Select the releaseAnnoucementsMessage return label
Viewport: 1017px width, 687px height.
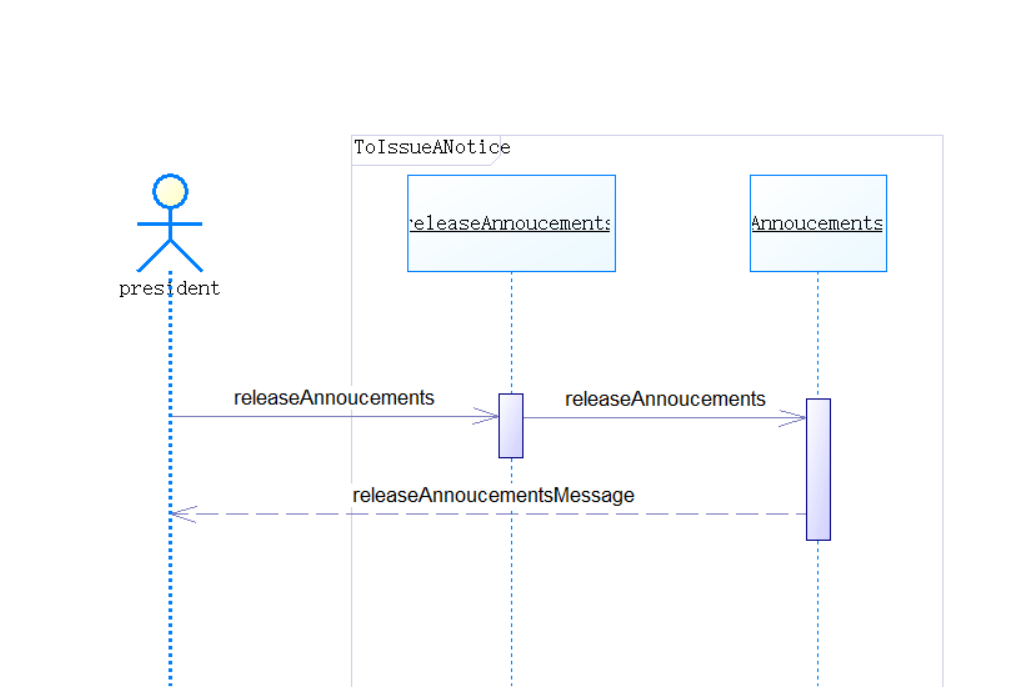pyautogui.click(x=493, y=496)
